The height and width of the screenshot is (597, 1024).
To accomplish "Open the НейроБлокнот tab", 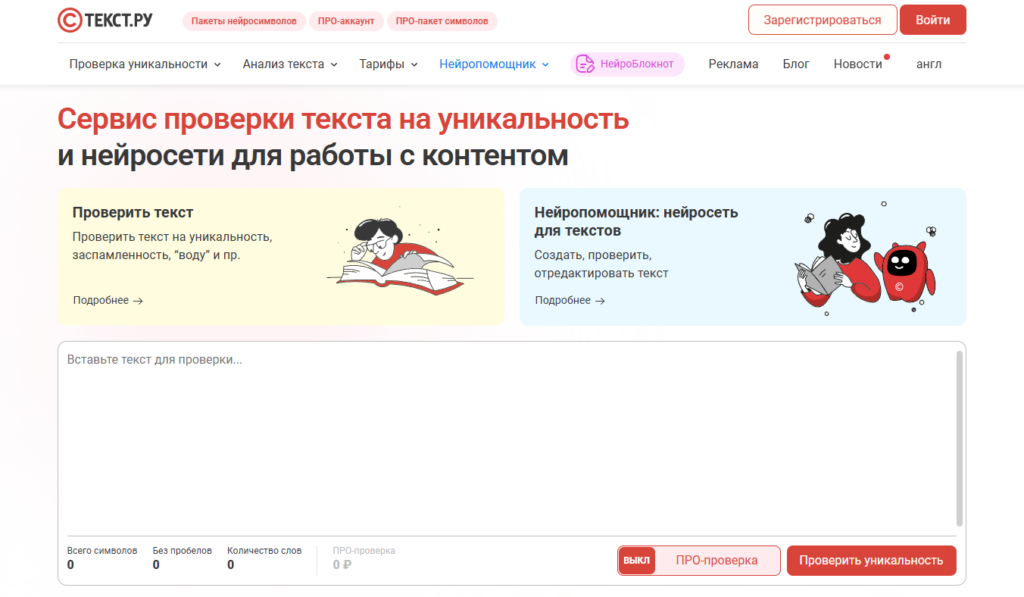I will point(627,64).
